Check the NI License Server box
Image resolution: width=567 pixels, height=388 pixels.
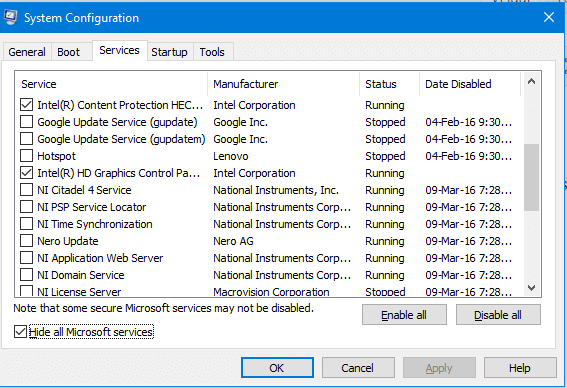[x=26, y=291]
